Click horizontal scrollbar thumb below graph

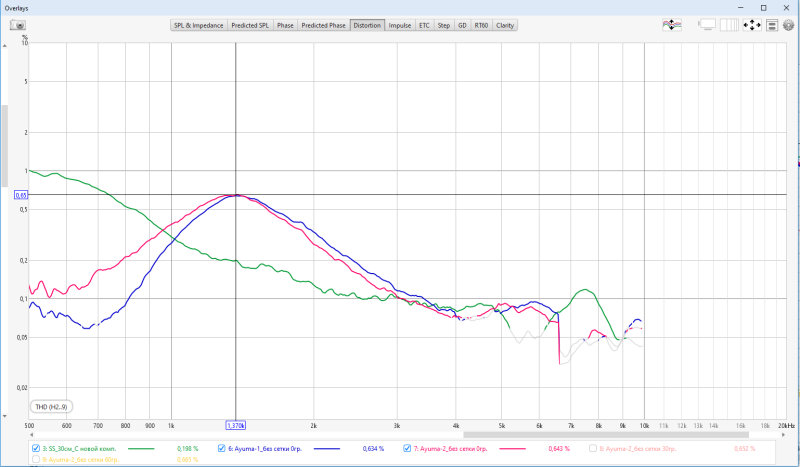606,435
